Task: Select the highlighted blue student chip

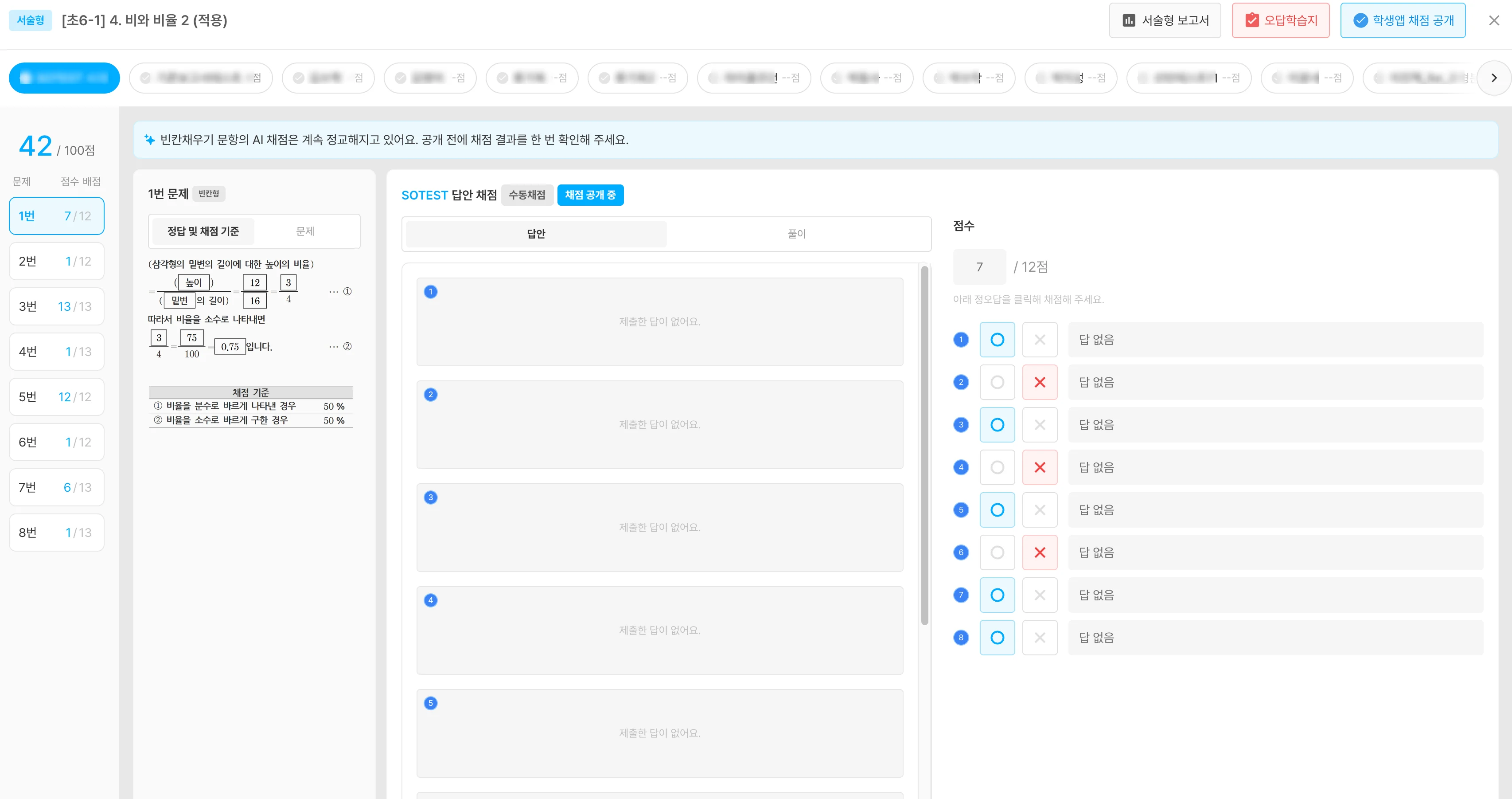Action: click(65, 78)
